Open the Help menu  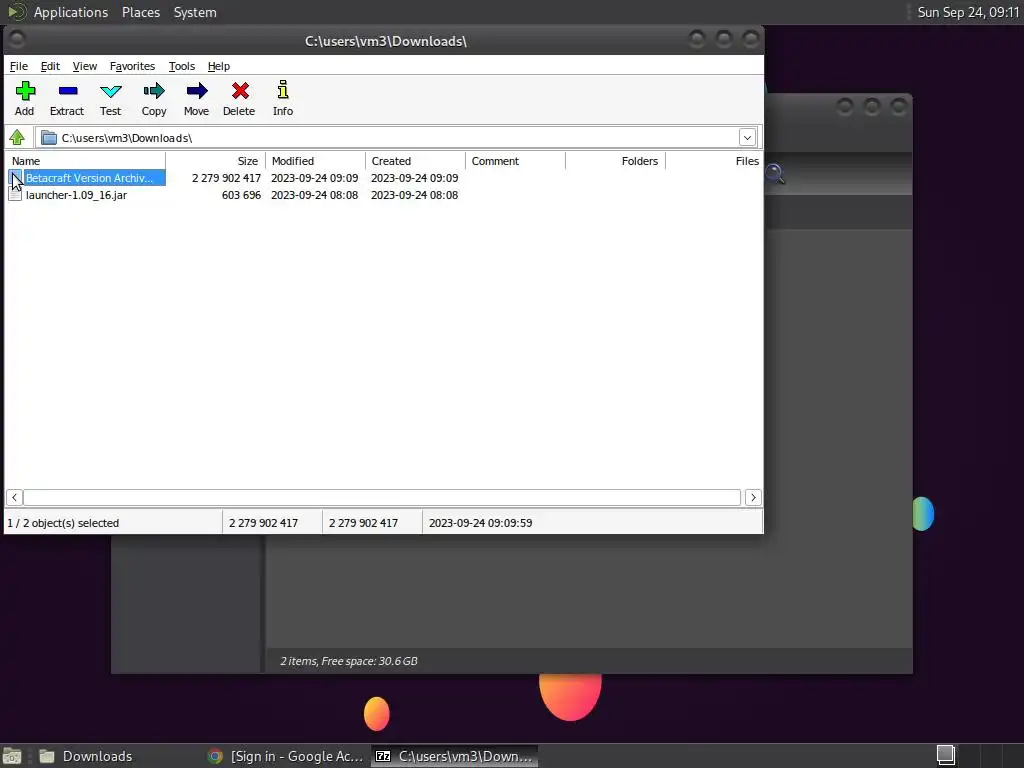pyautogui.click(x=219, y=66)
